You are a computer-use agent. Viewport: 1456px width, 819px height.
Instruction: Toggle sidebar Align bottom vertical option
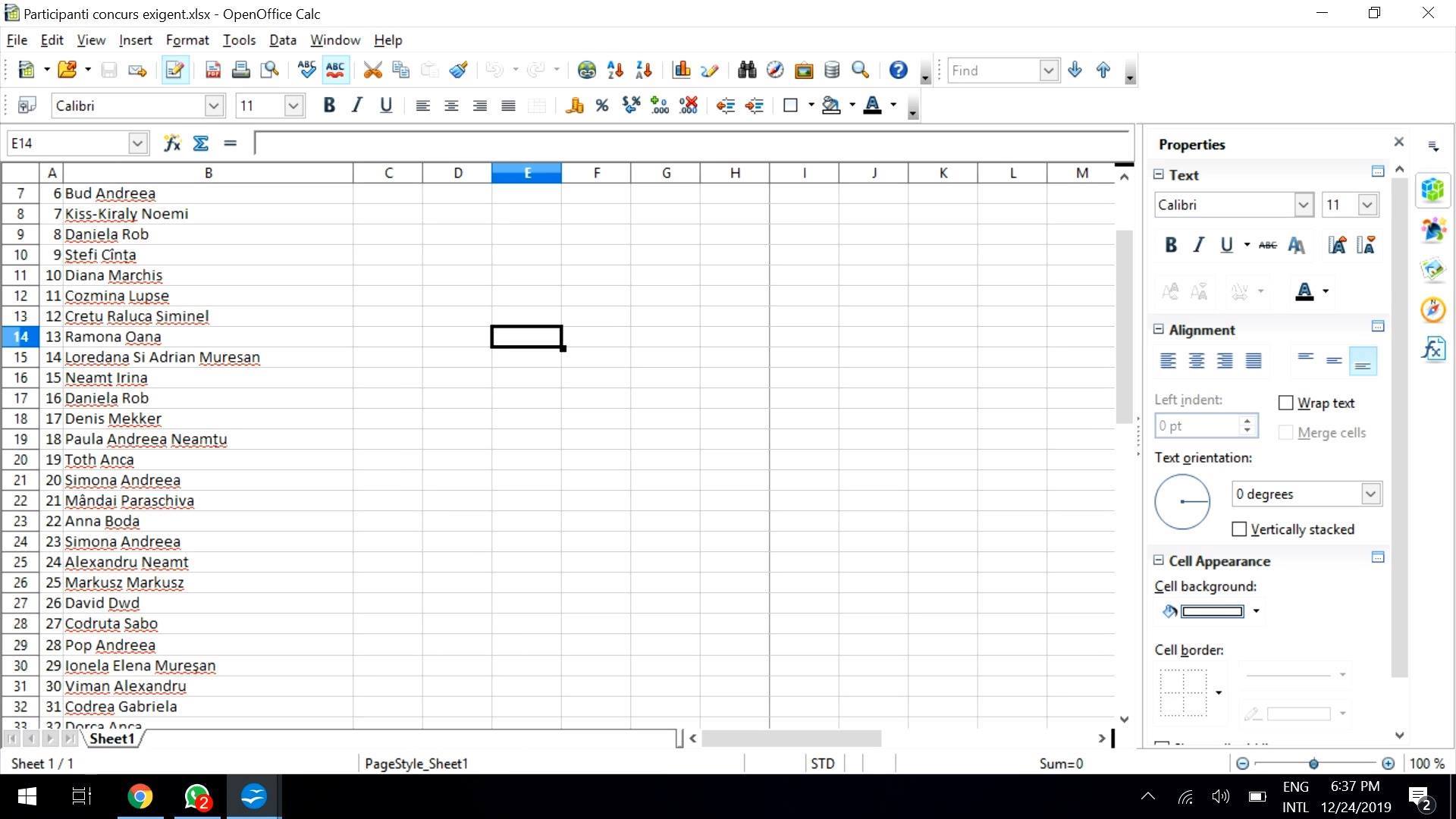point(1363,361)
